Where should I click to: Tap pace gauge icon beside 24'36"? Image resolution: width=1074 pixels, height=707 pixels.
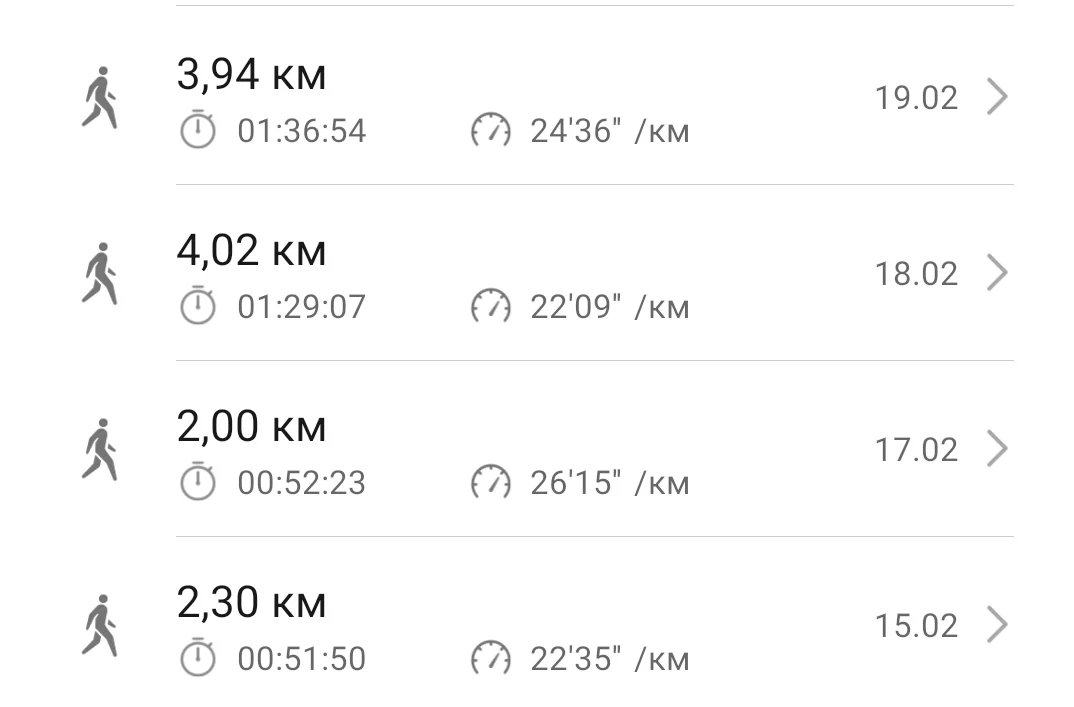[490, 131]
